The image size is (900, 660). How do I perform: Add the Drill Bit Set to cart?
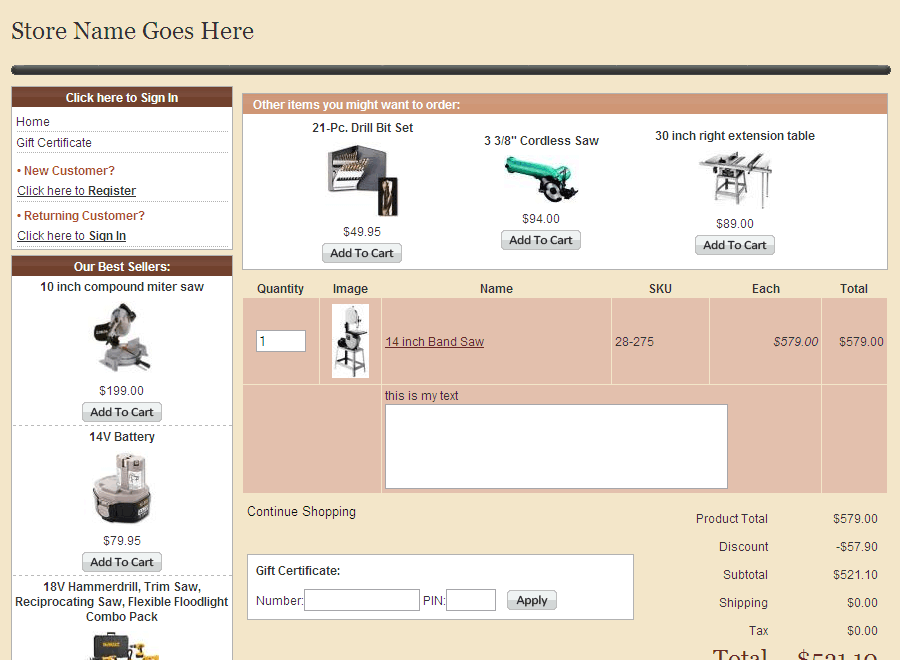coord(362,253)
